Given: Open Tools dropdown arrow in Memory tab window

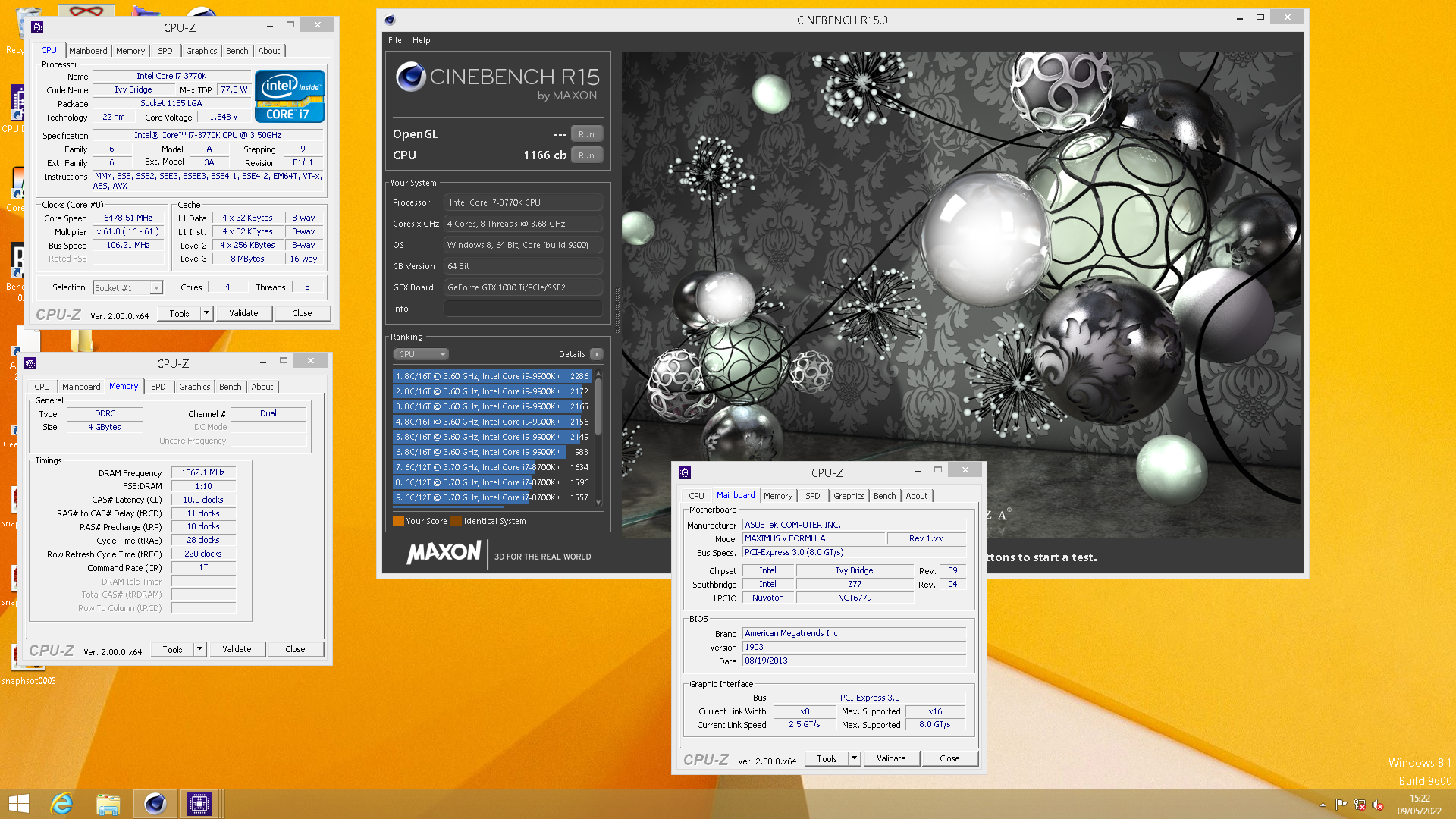Looking at the screenshot, I should tap(199, 649).
